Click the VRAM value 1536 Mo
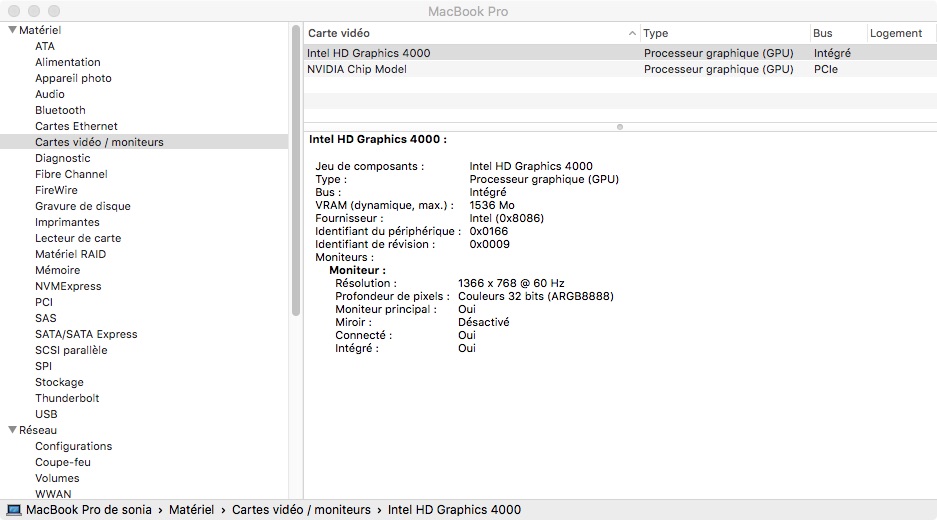Screen dimensions: 937x520 point(492,205)
